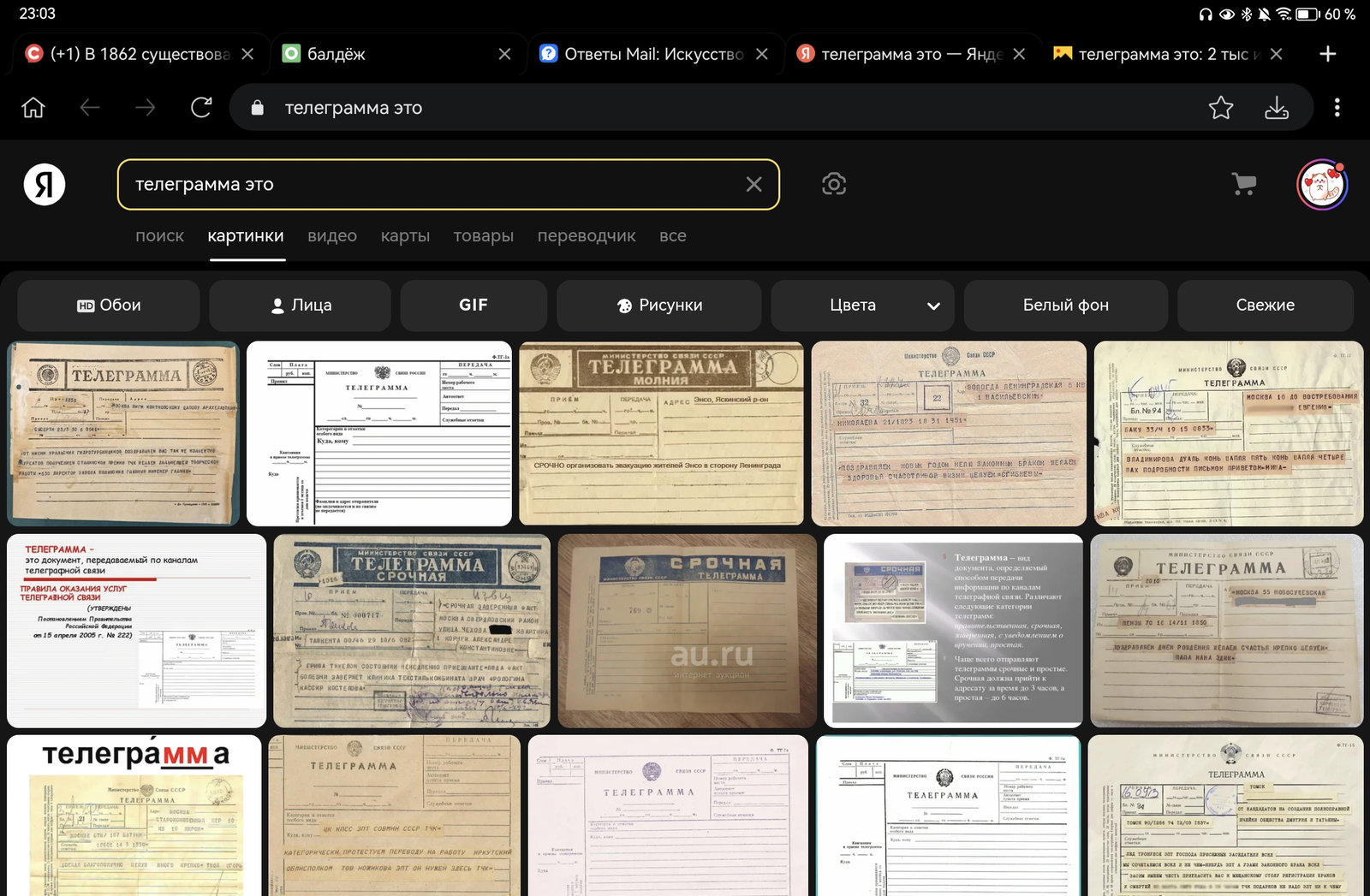Switch to the видео tab
Image resolution: width=1370 pixels, height=896 pixels.
click(332, 236)
